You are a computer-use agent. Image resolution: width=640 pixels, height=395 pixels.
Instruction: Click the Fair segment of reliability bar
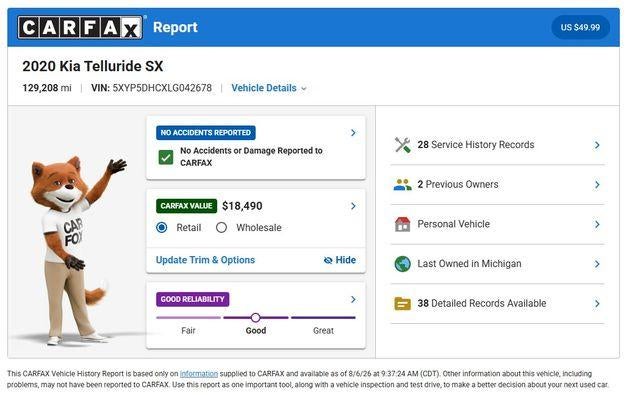coord(188,317)
